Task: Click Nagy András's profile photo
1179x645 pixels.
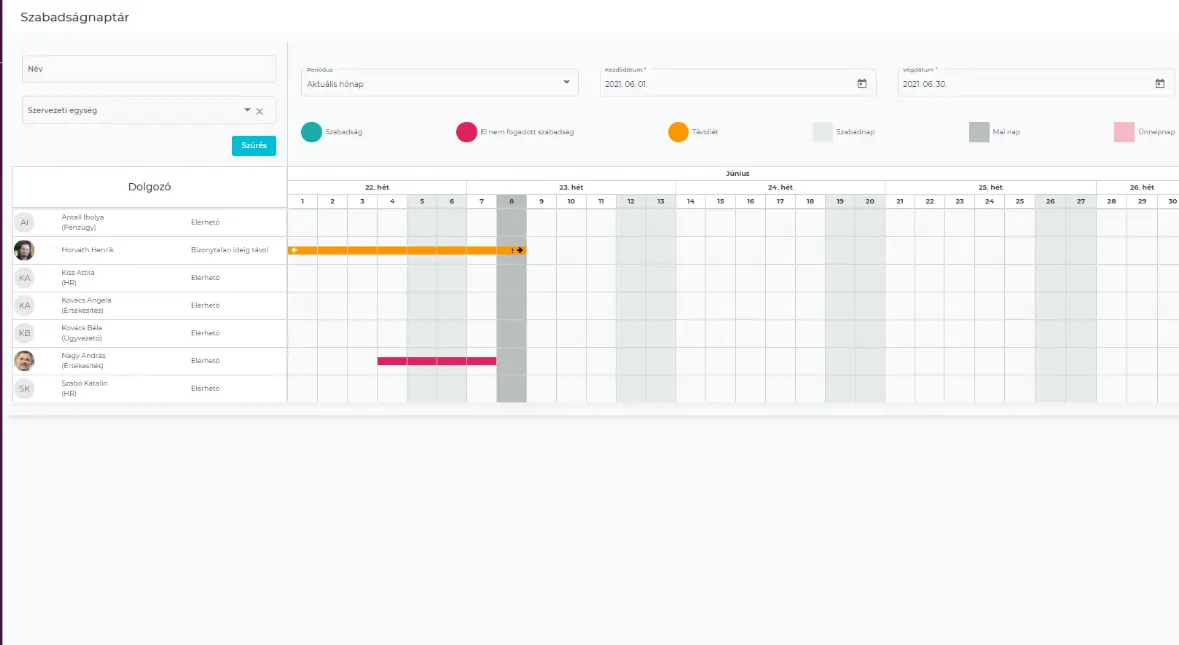Action: pos(24,361)
